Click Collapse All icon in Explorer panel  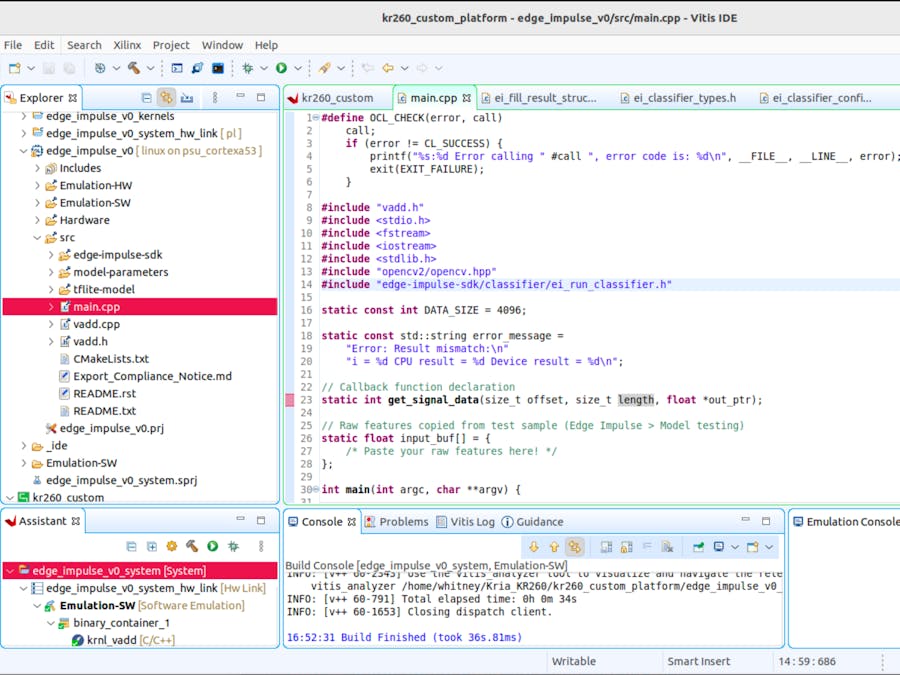(x=146, y=98)
